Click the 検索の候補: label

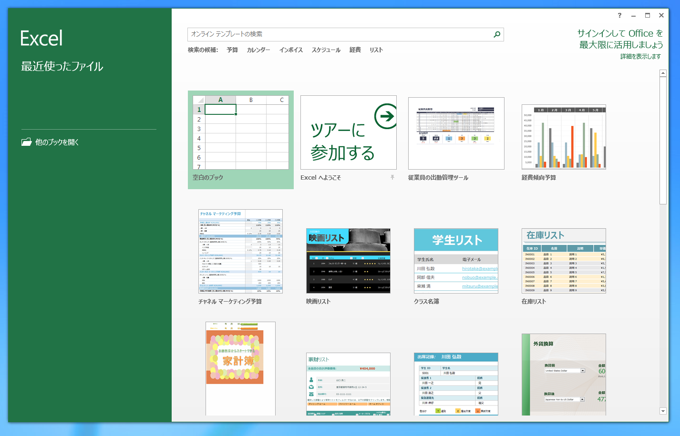click(203, 50)
